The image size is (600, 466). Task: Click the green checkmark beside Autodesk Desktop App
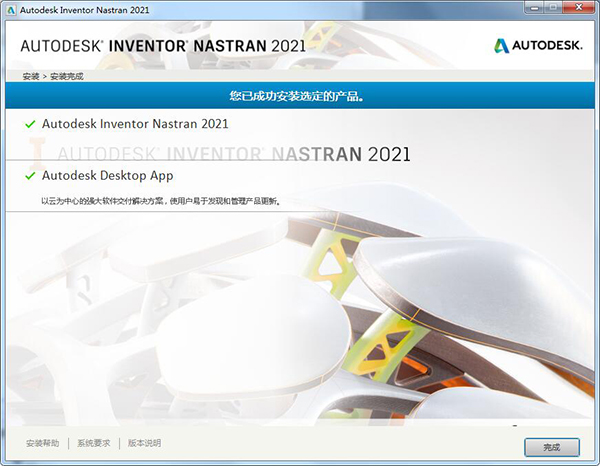click(x=30, y=176)
